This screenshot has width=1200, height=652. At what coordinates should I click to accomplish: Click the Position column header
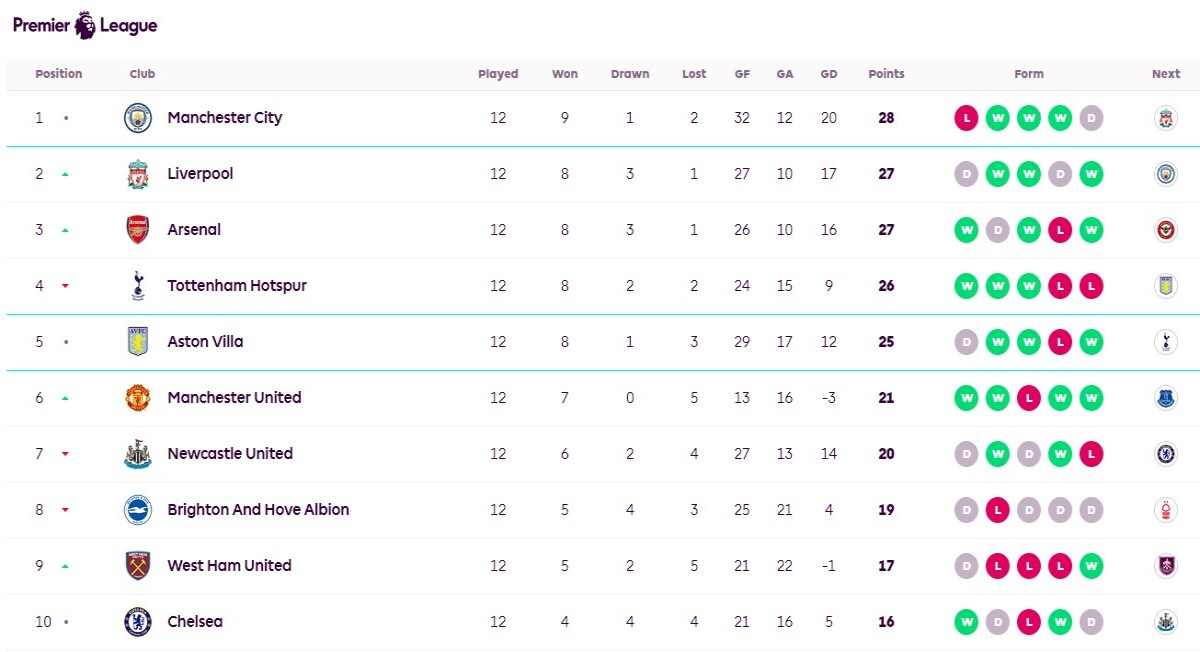coord(59,74)
